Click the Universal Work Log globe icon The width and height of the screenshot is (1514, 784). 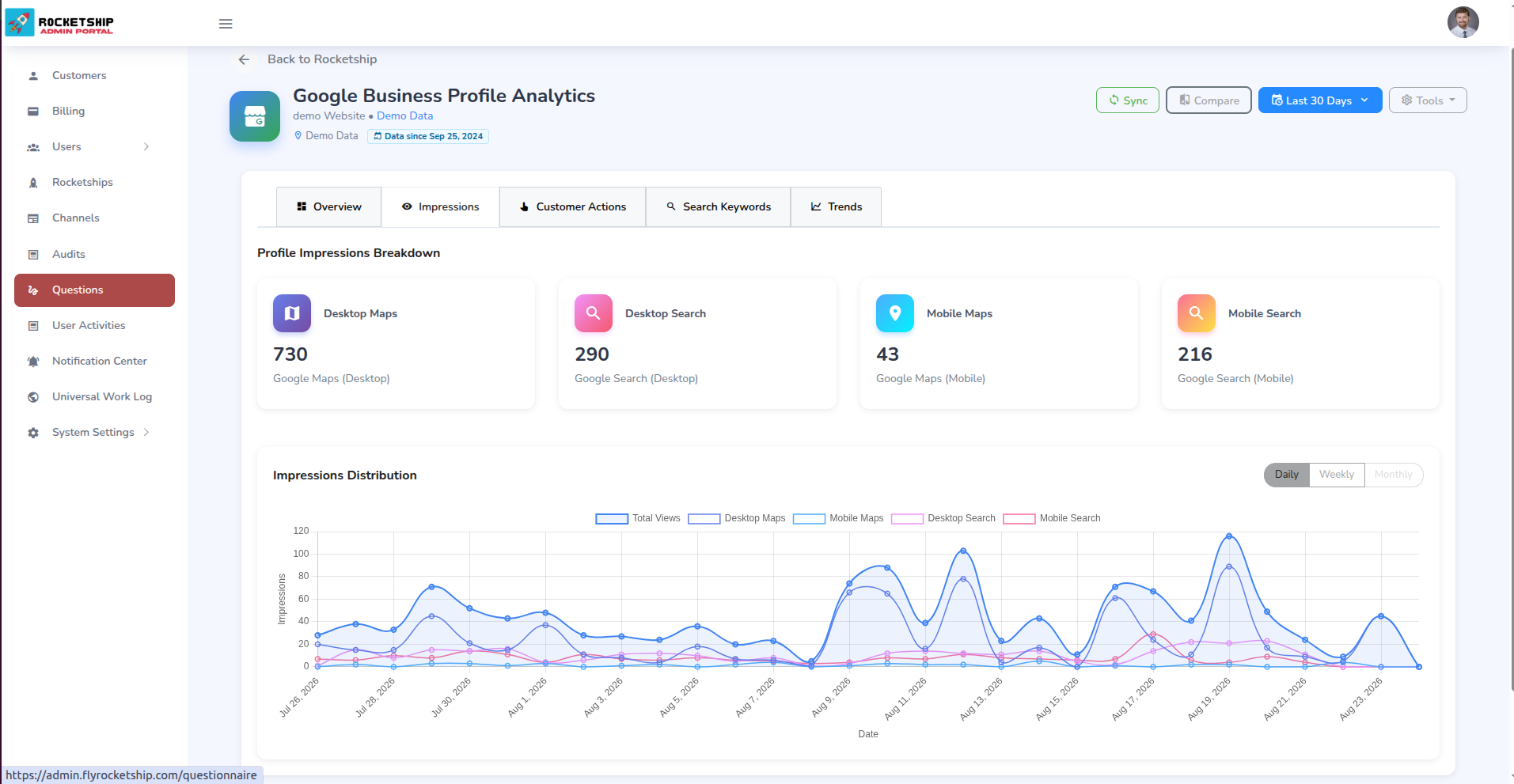coord(33,397)
